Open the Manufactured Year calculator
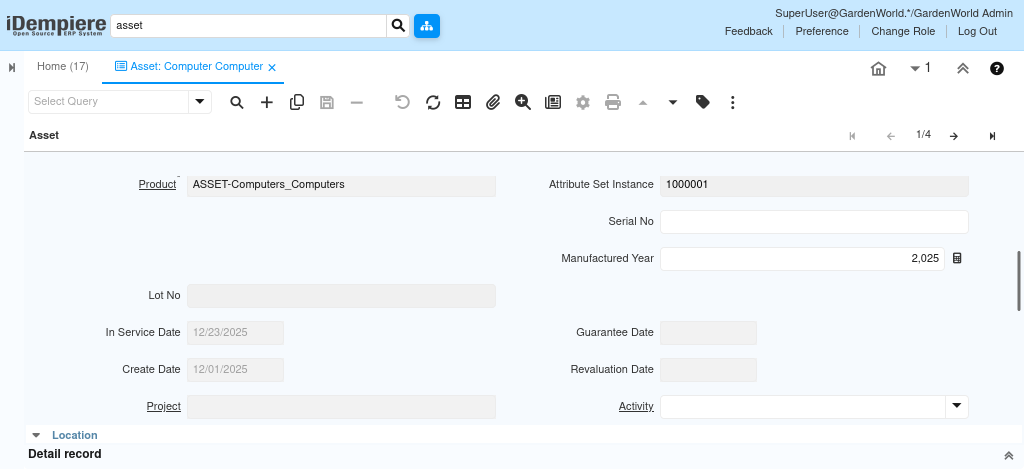1024x469 pixels. click(957, 258)
